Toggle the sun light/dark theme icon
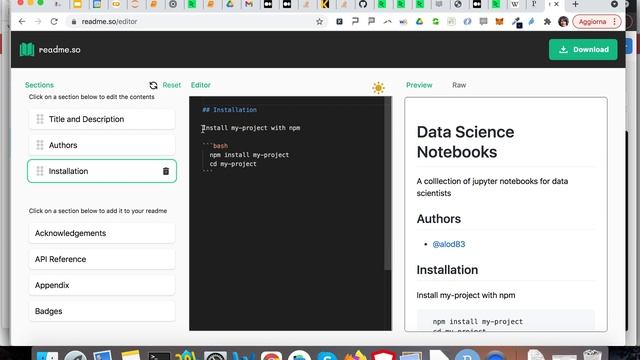The image size is (640, 360). (378, 87)
